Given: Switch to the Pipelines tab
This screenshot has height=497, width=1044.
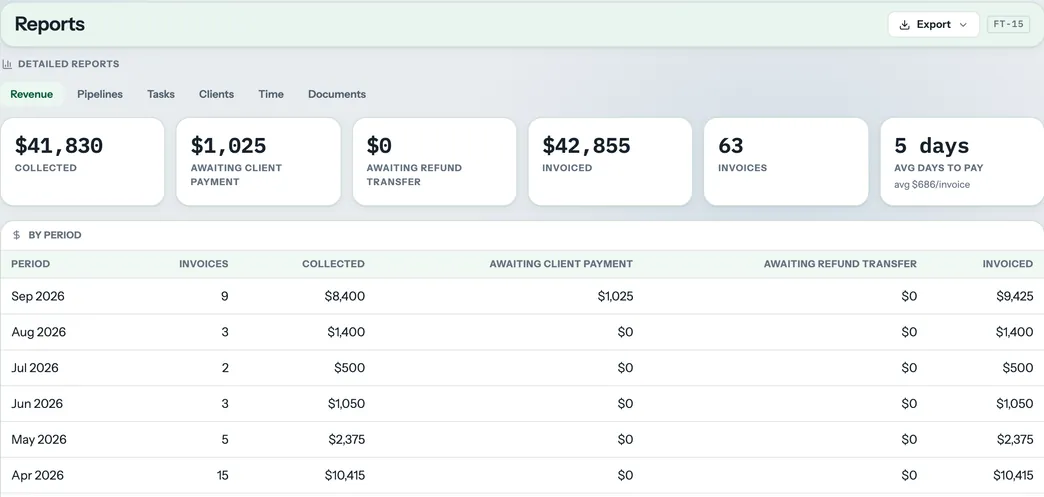Looking at the screenshot, I should point(100,94).
